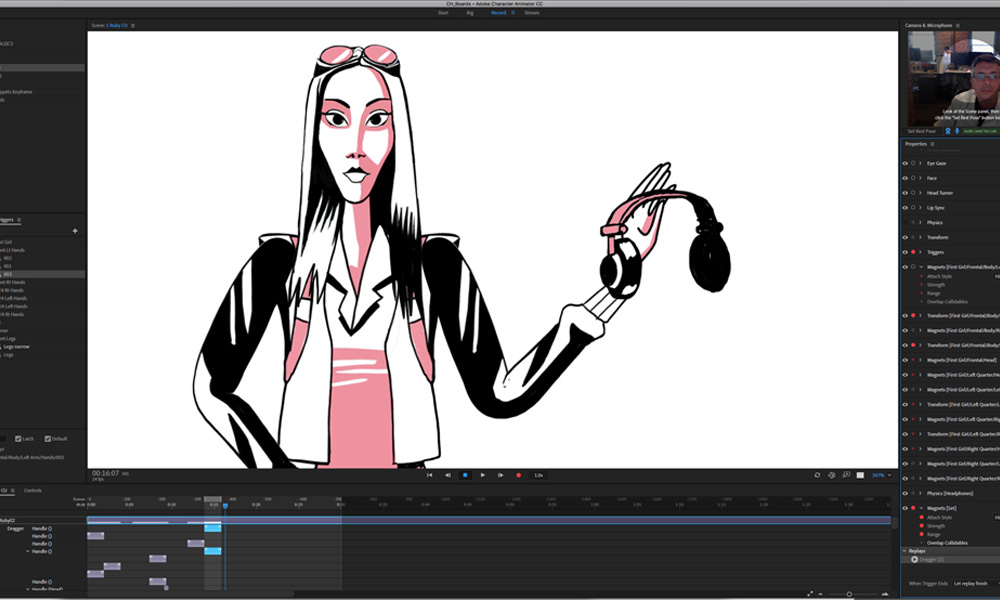Open the scene zoom percentage dropdown
Screen dimensions: 1000x600
(x=880, y=475)
